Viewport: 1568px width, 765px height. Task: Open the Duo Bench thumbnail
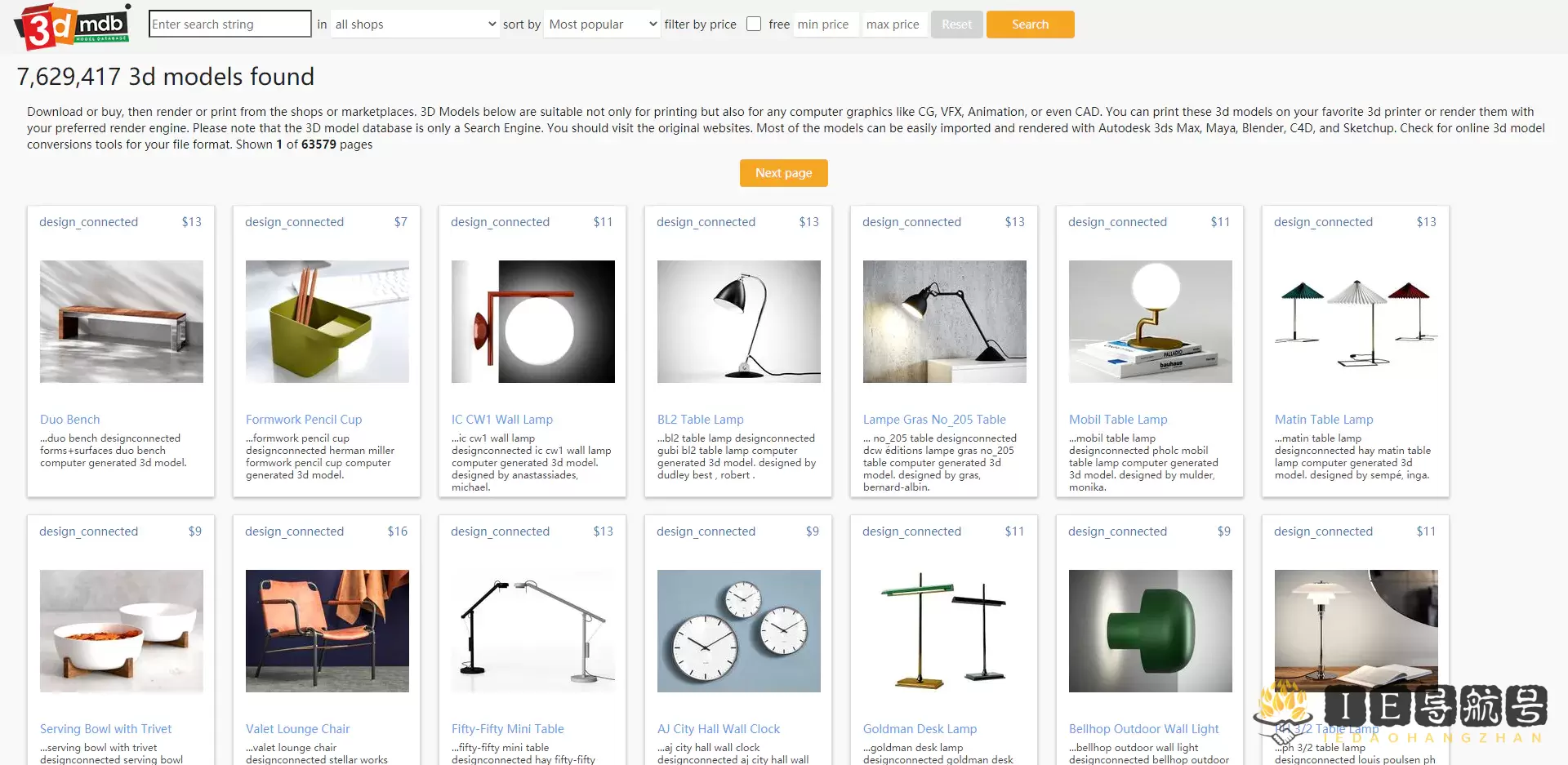122,322
